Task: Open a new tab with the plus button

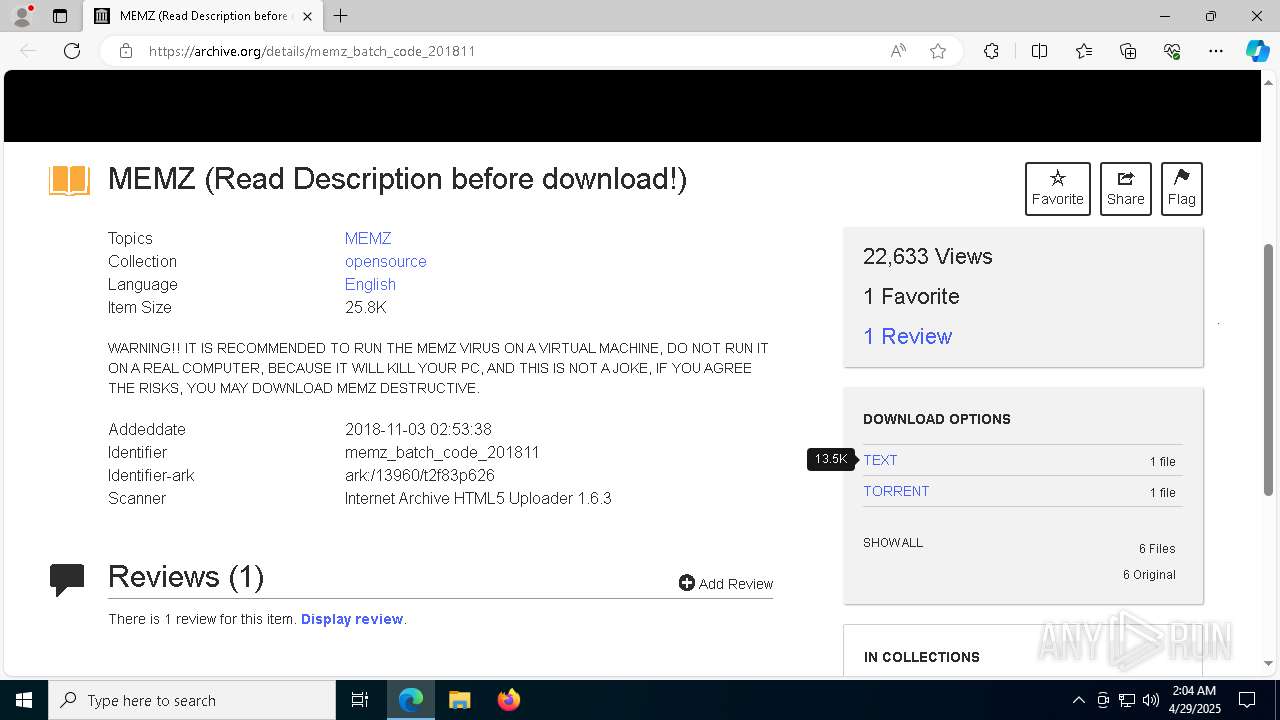Action: pyautogui.click(x=341, y=16)
